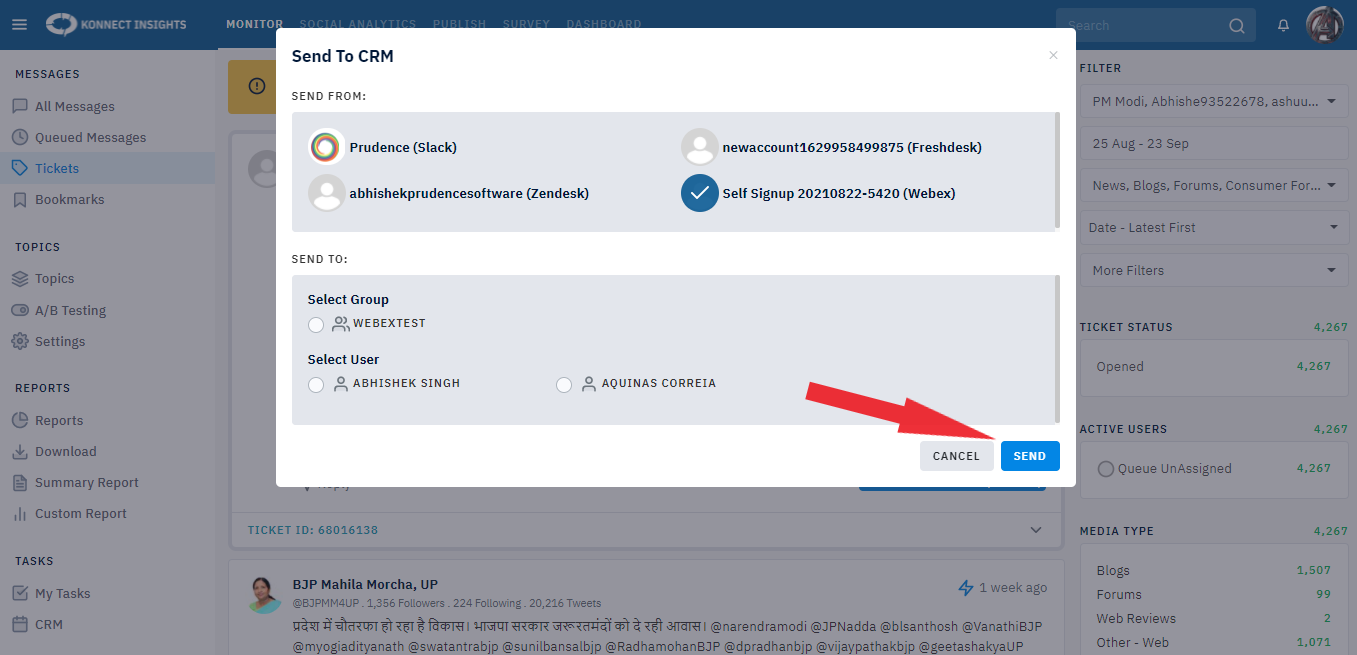Click the notification bell icon
This screenshot has width=1357, height=655.
pyautogui.click(x=1283, y=24)
